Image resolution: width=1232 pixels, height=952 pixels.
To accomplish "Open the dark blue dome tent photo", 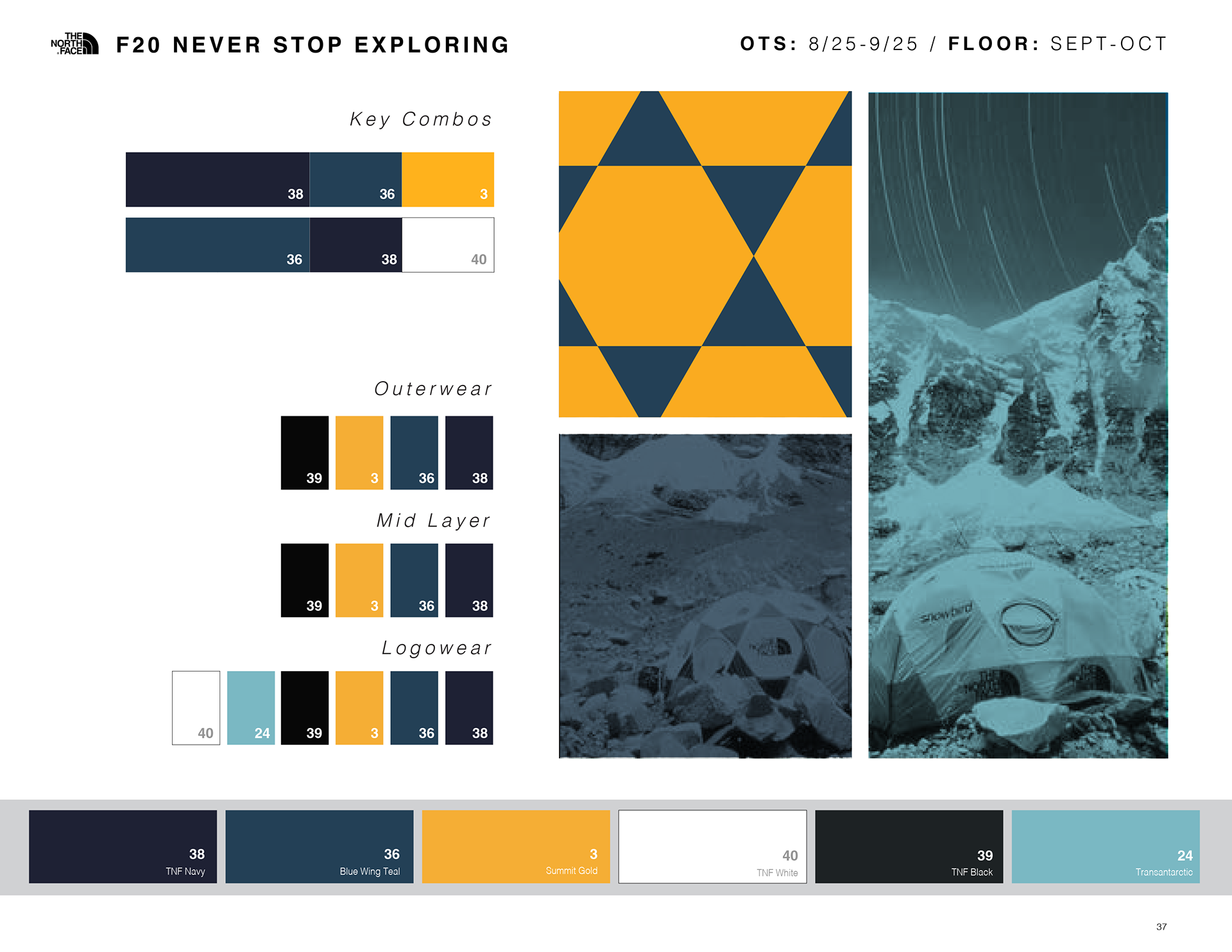I will click(x=705, y=596).
